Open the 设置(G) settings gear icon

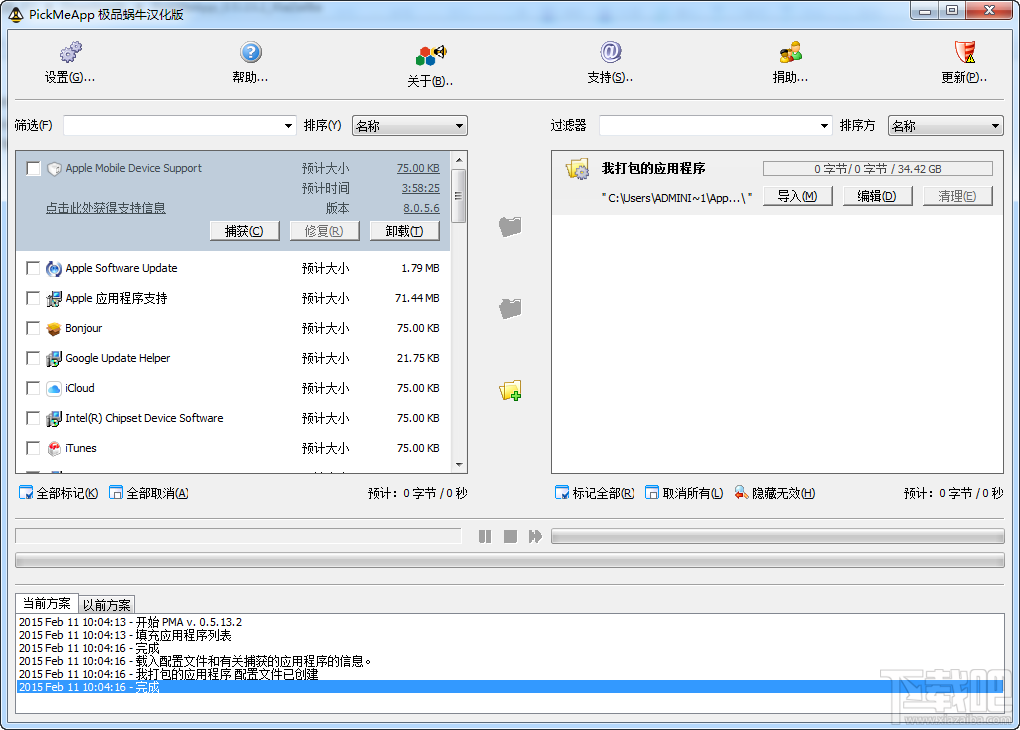[70, 52]
